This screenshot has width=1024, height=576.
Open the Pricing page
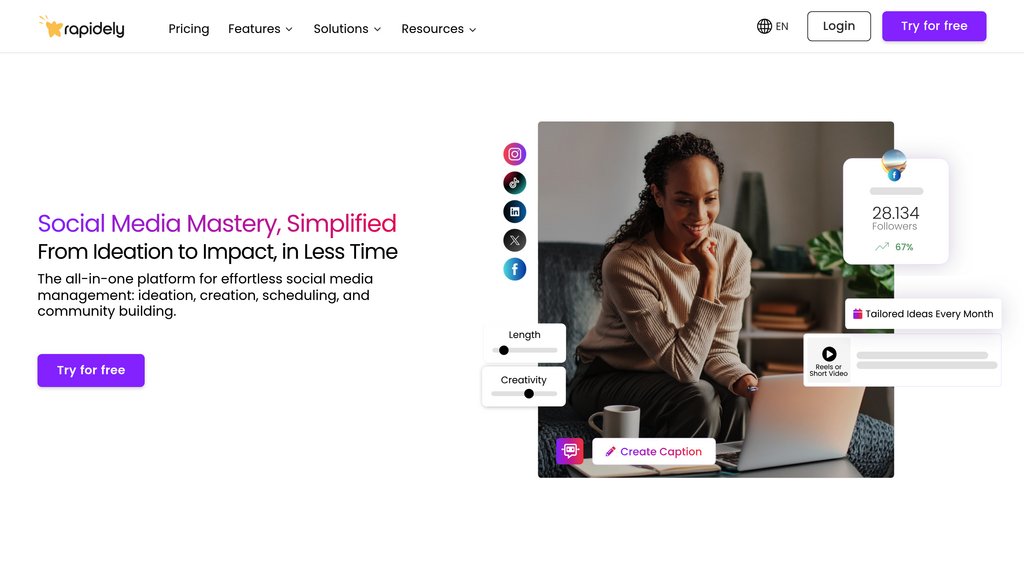click(x=189, y=29)
